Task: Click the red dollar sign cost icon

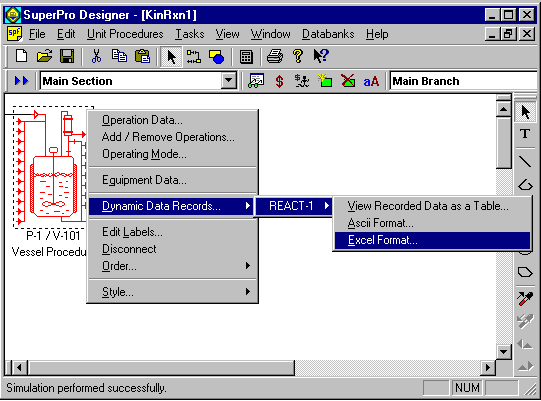Action: tap(279, 81)
